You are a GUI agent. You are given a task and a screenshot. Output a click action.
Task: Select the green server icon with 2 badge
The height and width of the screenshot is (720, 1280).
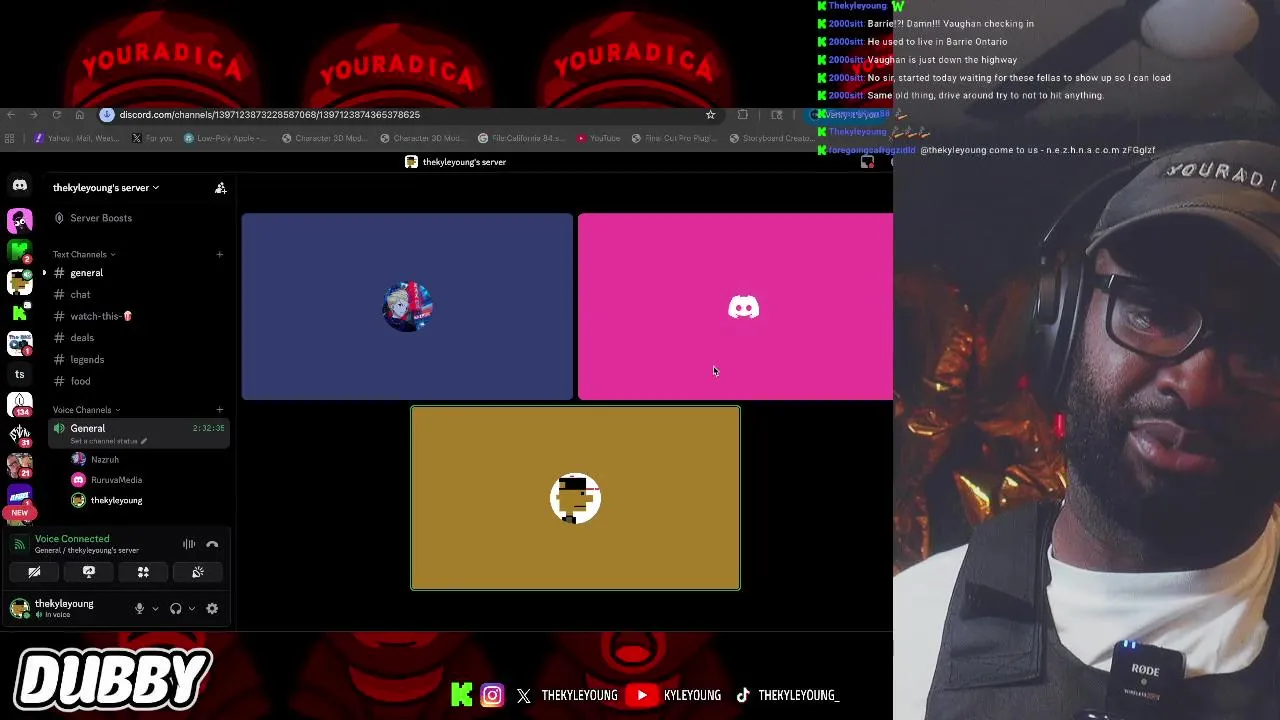click(x=20, y=251)
